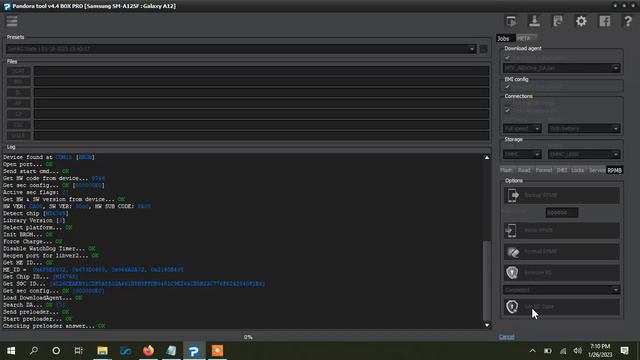Click the Write RPMB phone icon
Image resolution: width=640 pixels, height=360 pixels.
(511, 230)
